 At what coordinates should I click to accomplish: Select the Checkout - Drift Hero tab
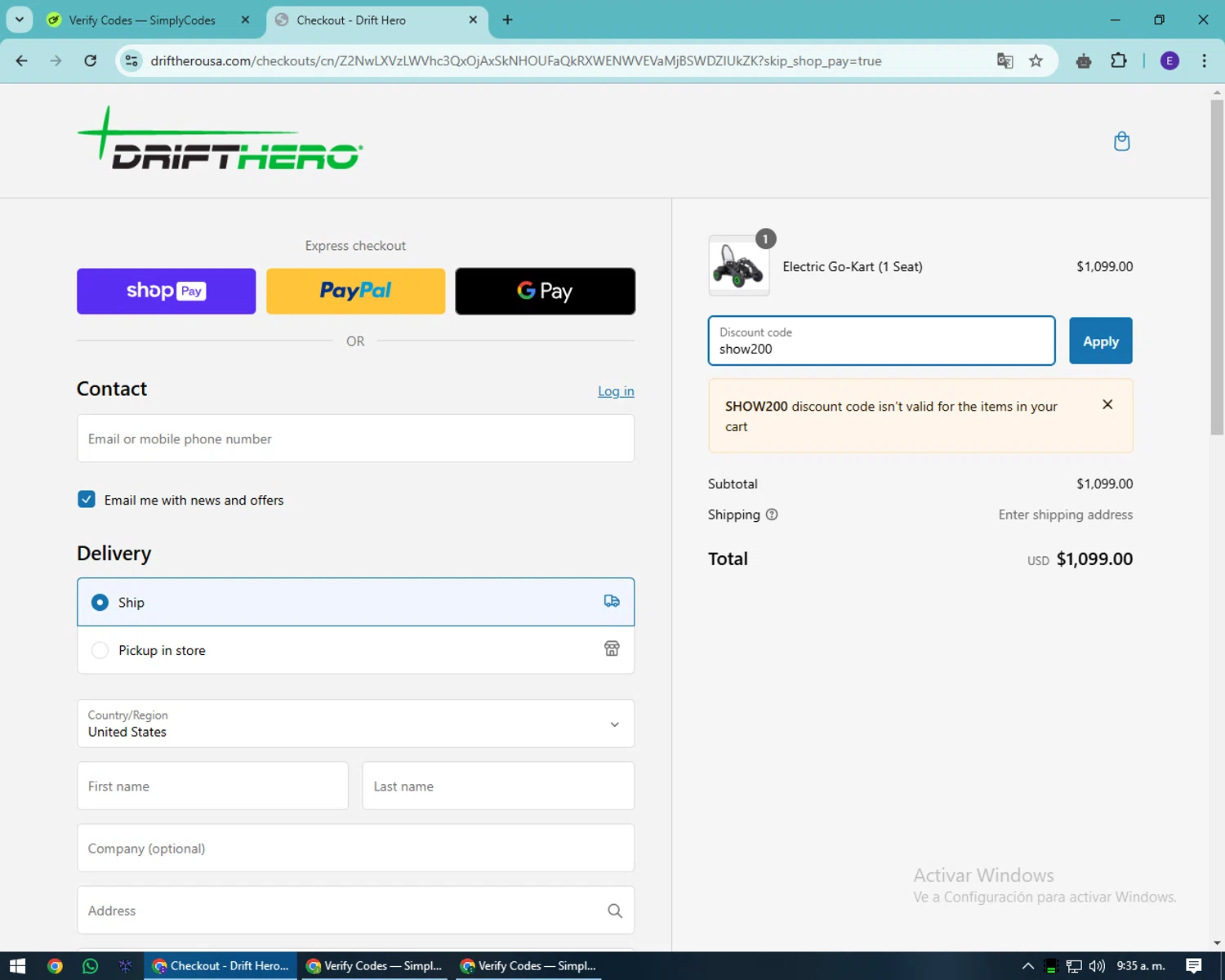click(x=376, y=20)
